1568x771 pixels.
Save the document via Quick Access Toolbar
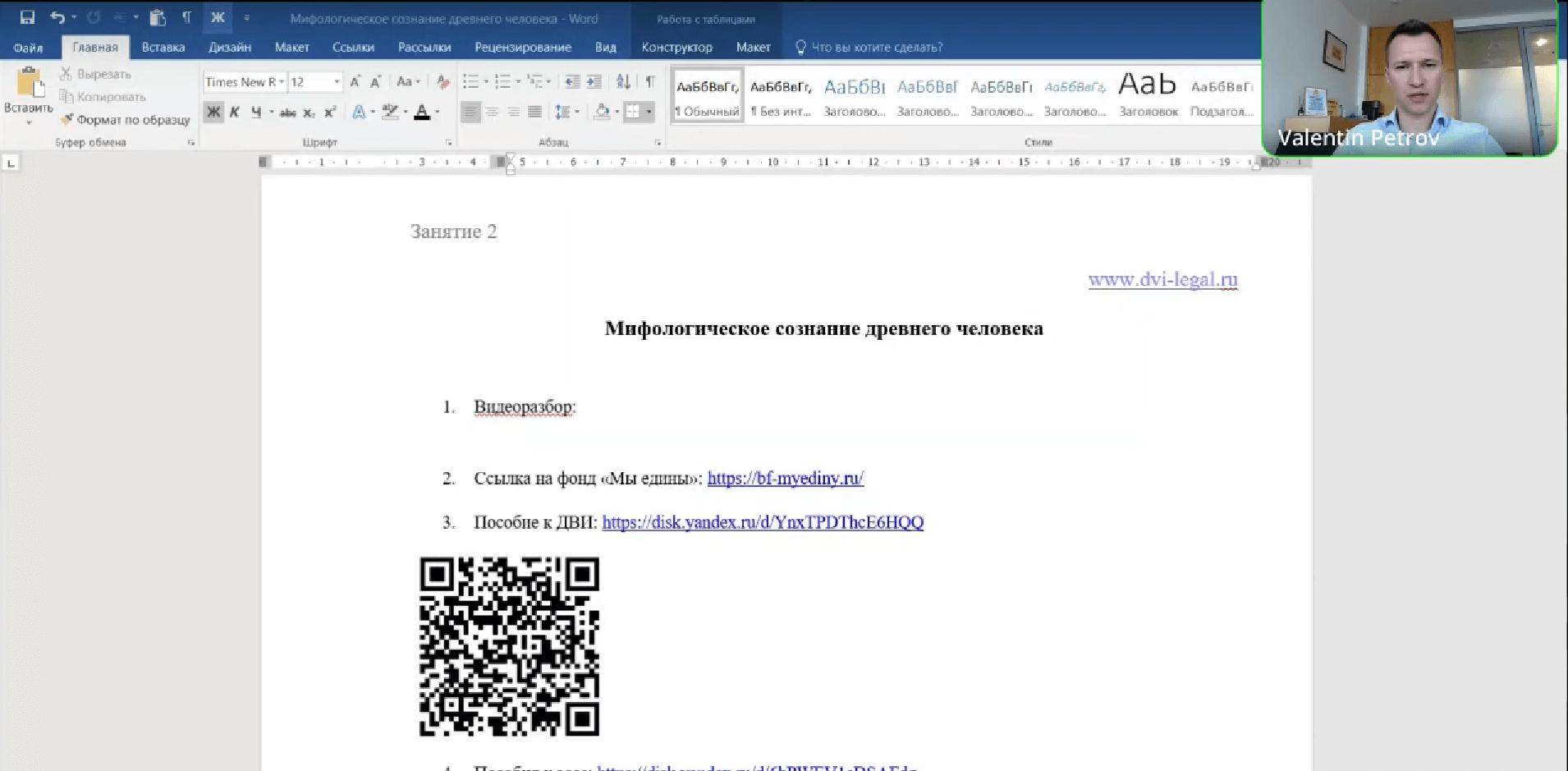click(x=29, y=16)
